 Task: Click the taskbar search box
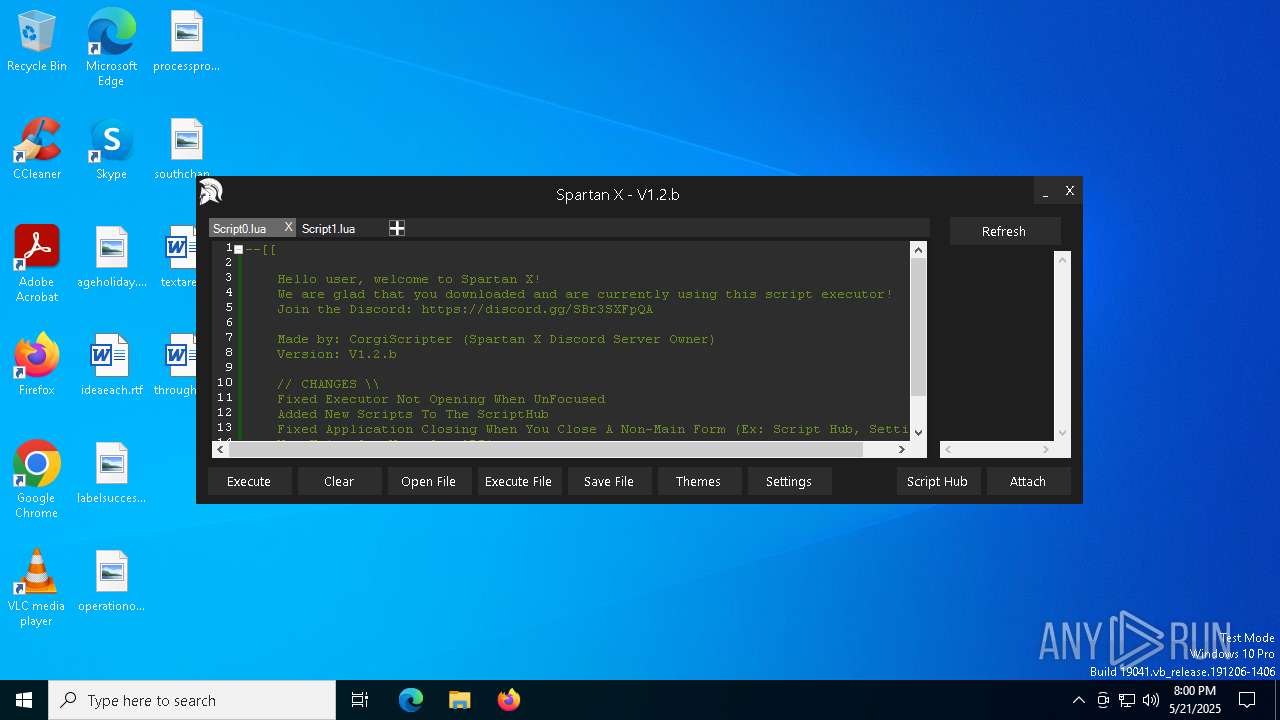coord(192,700)
